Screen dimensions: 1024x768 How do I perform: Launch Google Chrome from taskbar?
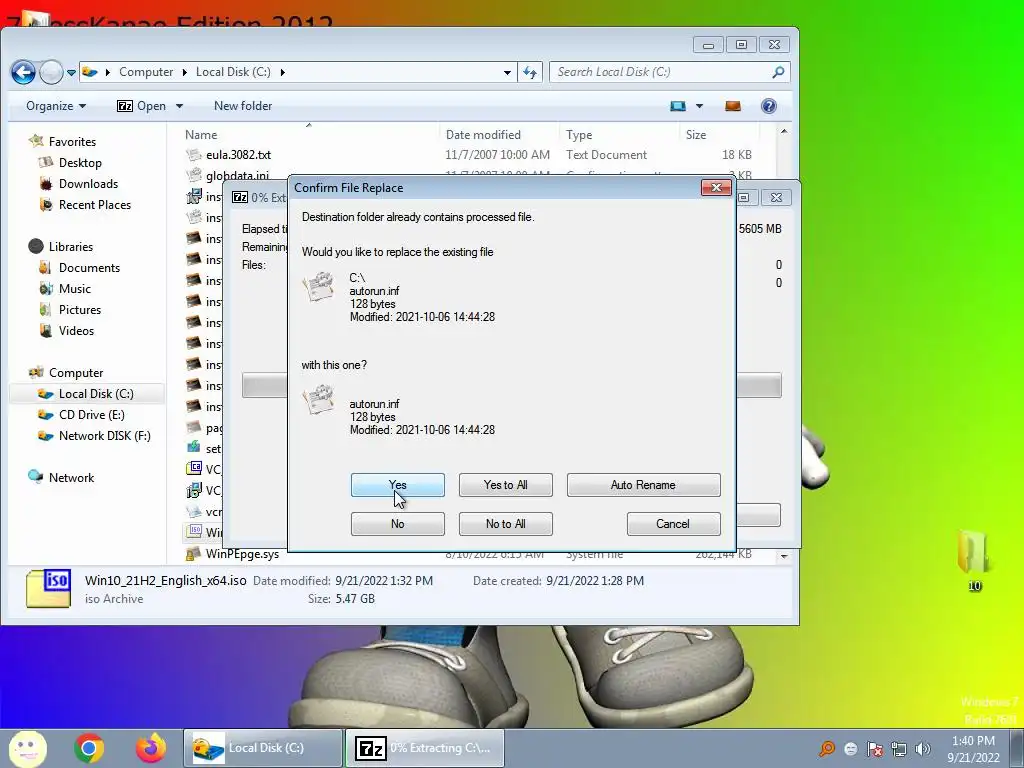coord(89,748)
